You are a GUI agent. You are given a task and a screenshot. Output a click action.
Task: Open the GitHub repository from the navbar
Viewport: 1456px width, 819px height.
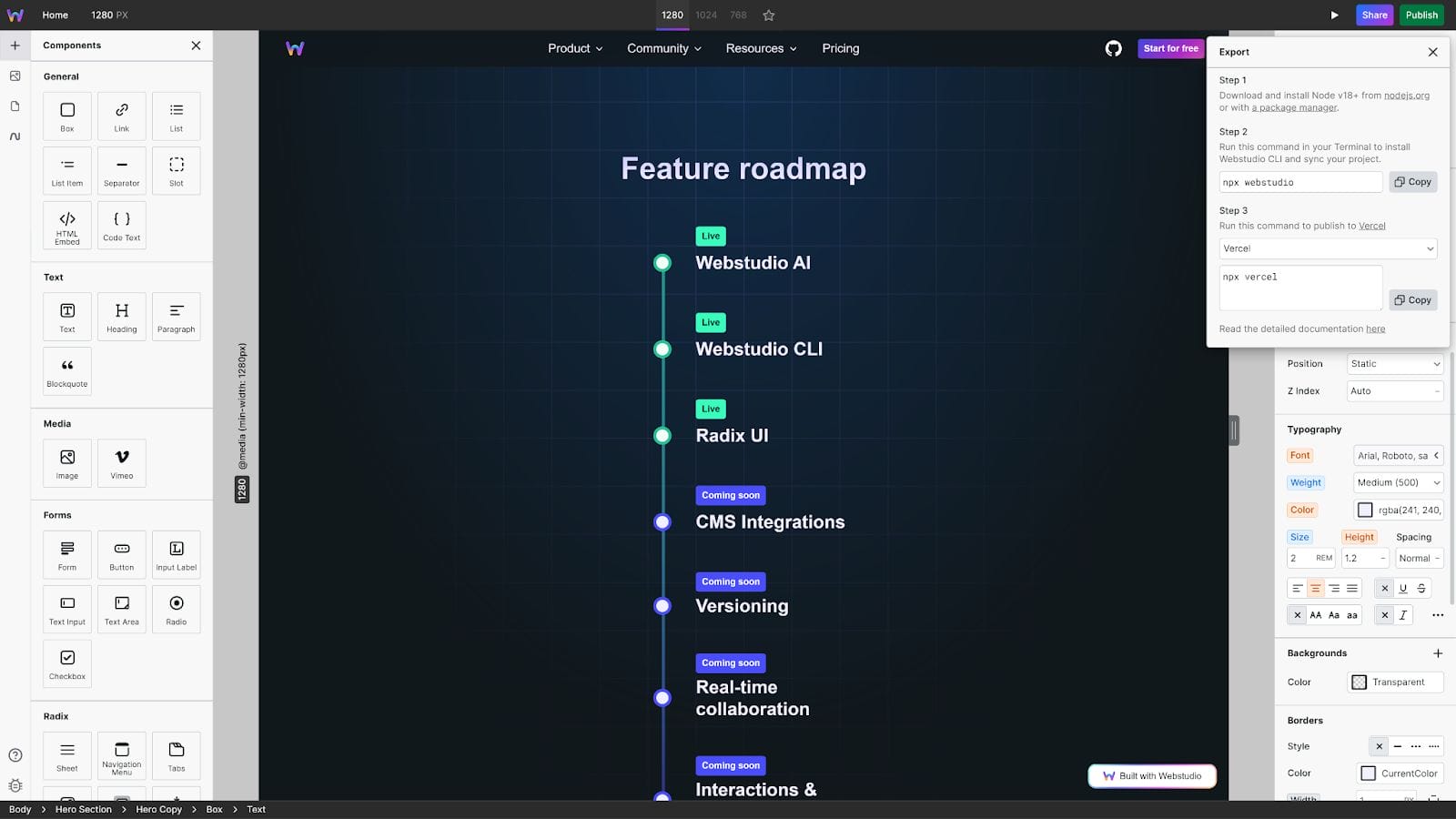pos(1114,48)
